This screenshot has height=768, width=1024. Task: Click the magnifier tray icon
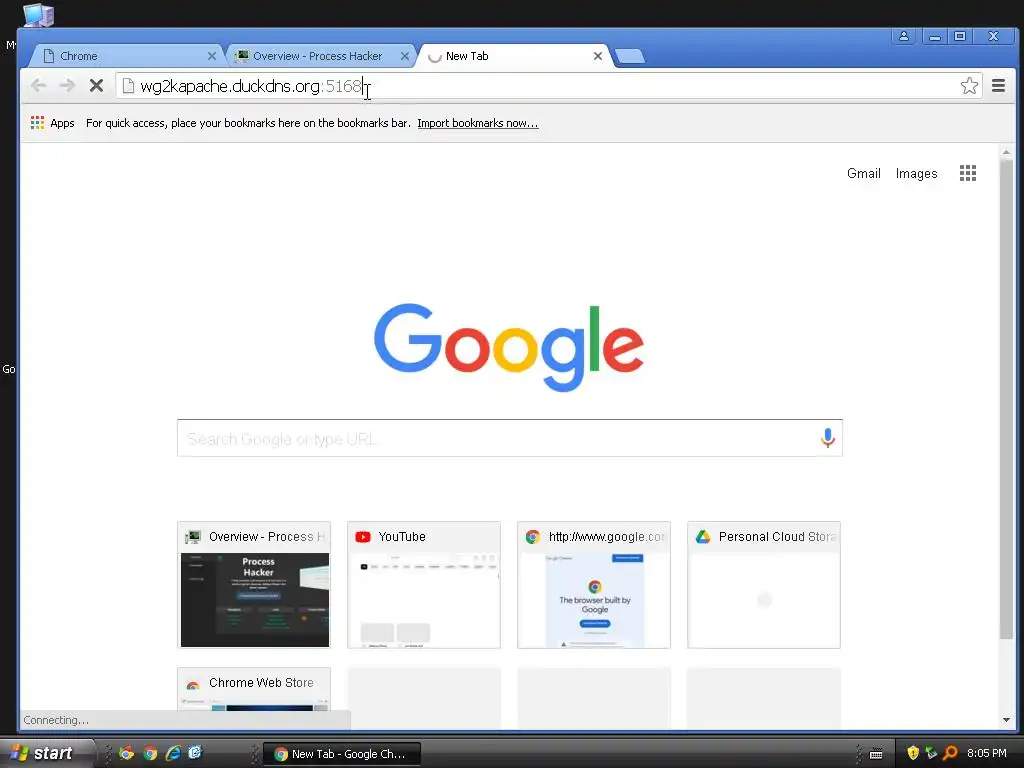950,753
